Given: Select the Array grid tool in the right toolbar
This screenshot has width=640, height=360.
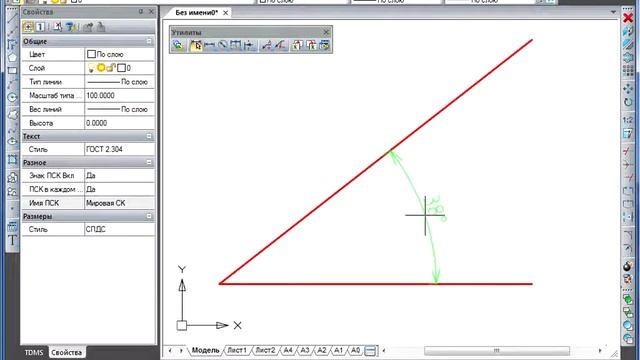Looking at the screenshot, I should (x=628, y=71).
